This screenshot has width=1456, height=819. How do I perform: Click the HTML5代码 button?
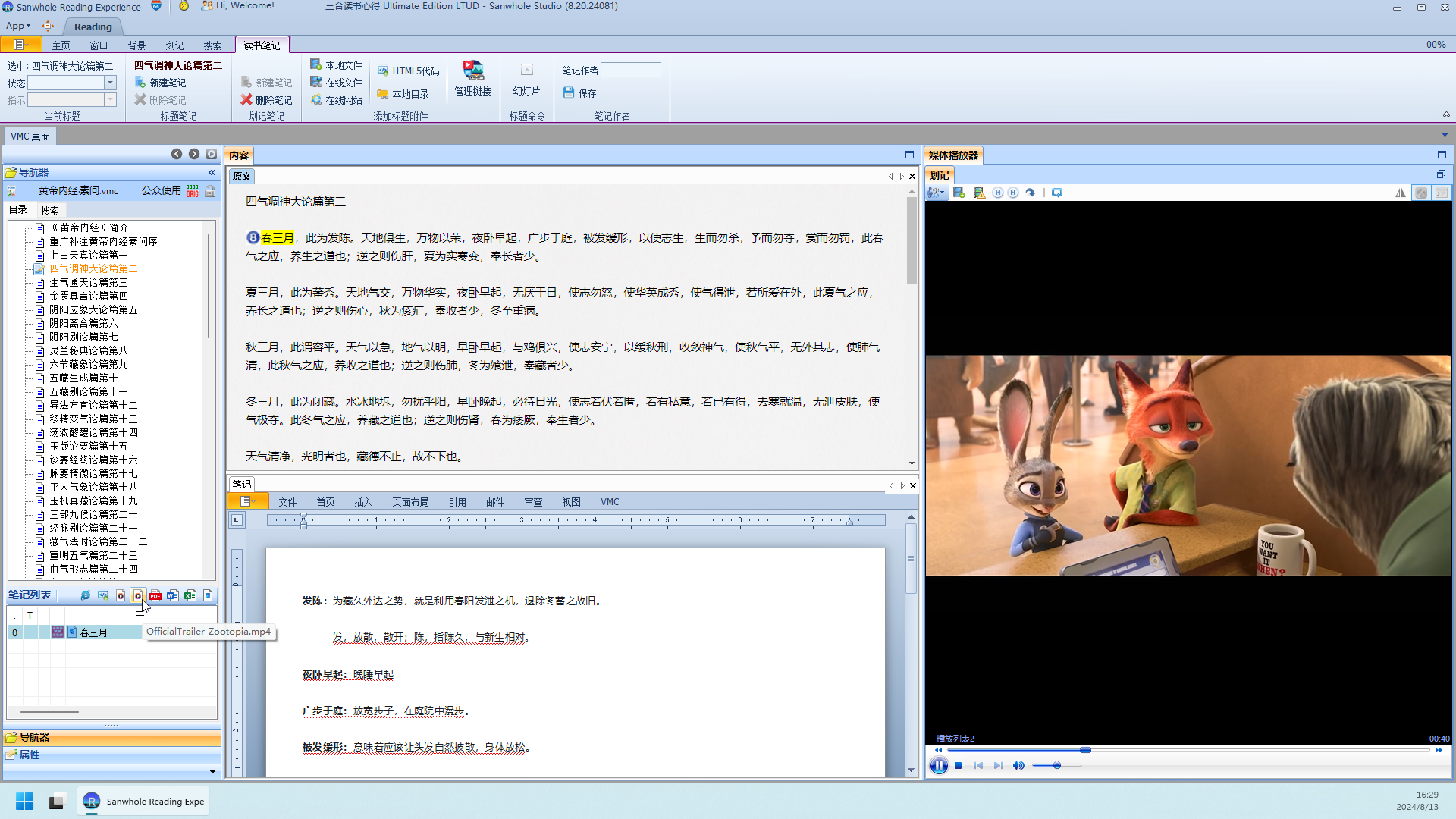409,71
